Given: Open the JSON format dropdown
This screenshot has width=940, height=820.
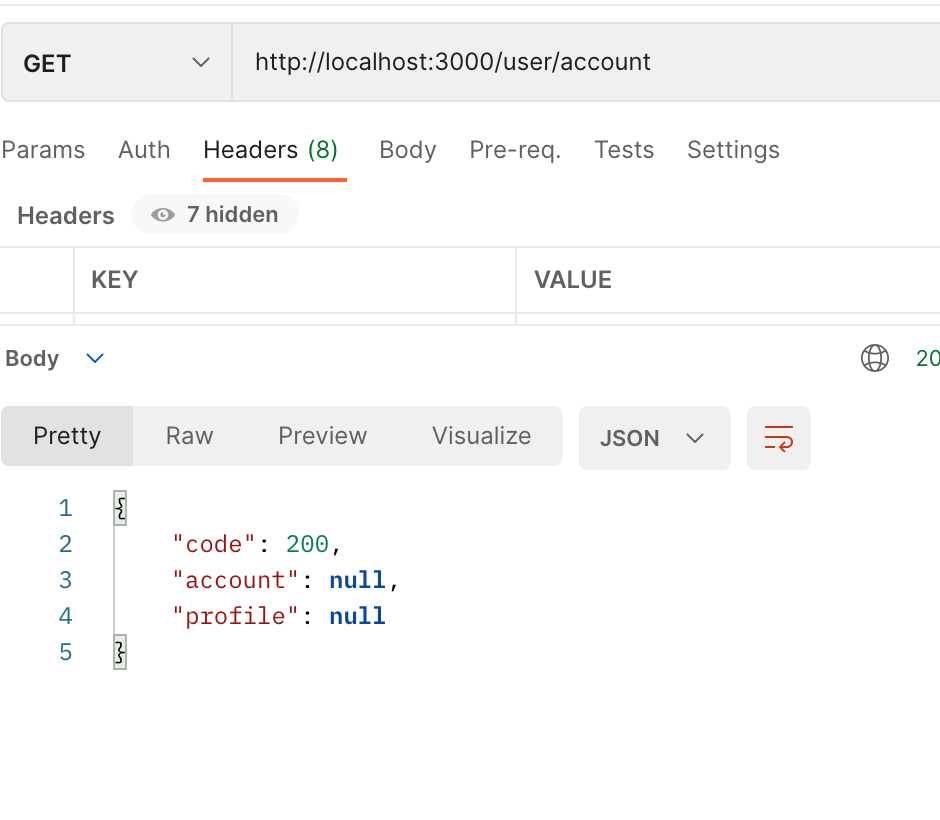Looking at the screenshot, I should click(x=655, y=438).
